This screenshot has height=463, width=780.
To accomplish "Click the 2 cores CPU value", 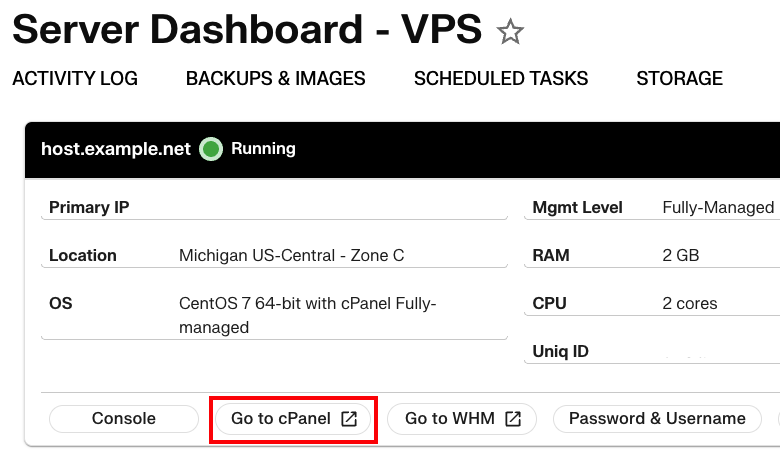I will (x=689, y=304).
